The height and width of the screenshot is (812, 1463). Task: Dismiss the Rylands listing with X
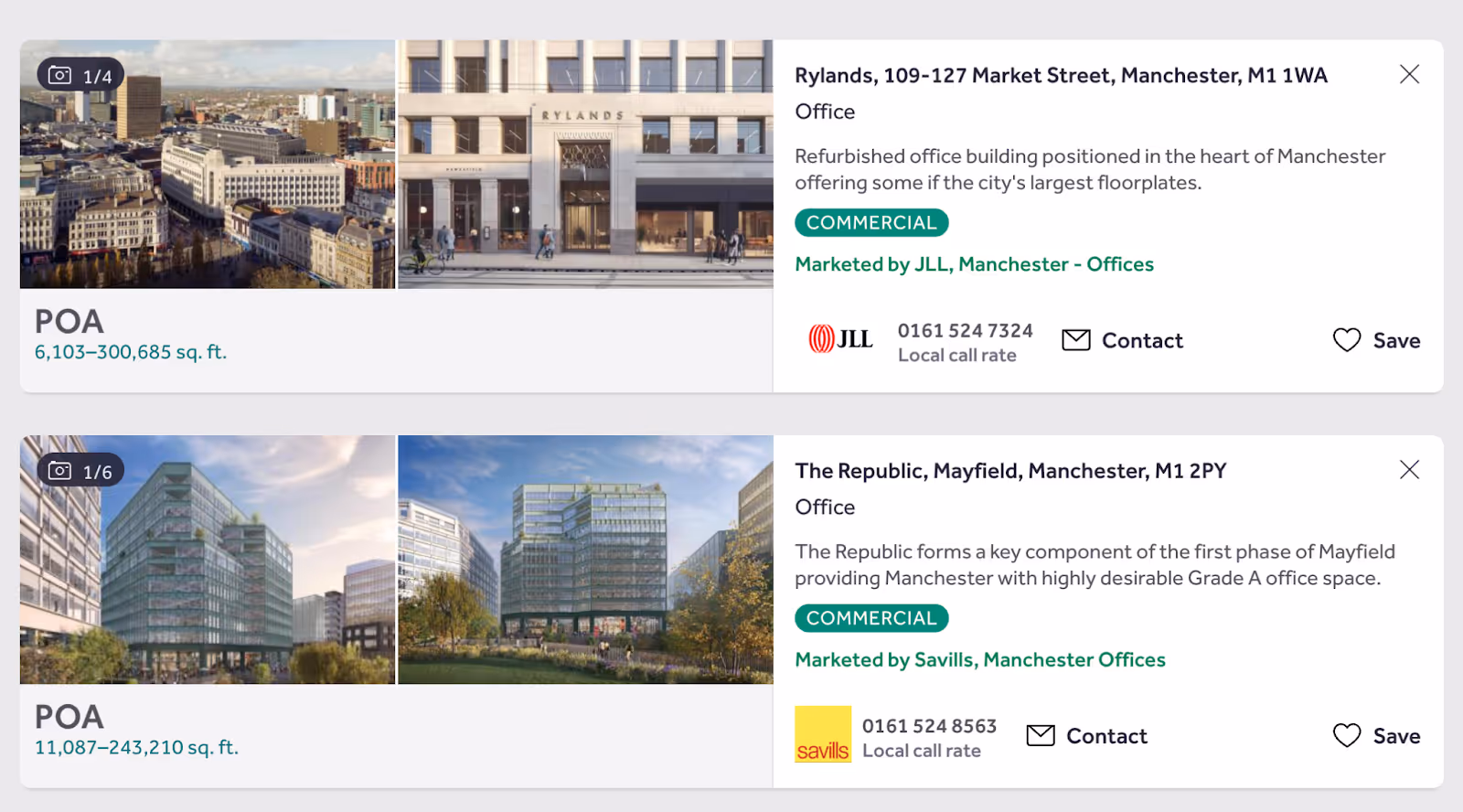pyautogui.click(x=1409, y=74)
